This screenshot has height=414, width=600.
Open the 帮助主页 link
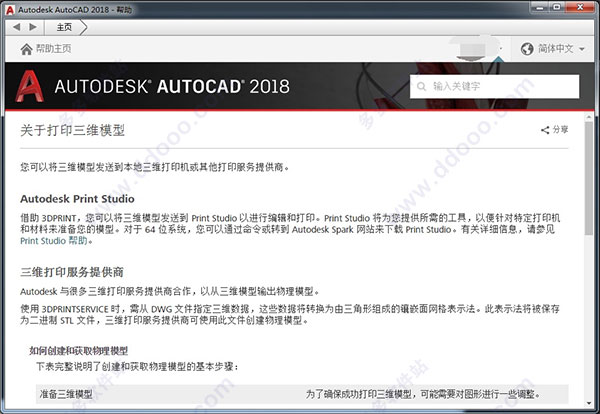tap(54, 49)
